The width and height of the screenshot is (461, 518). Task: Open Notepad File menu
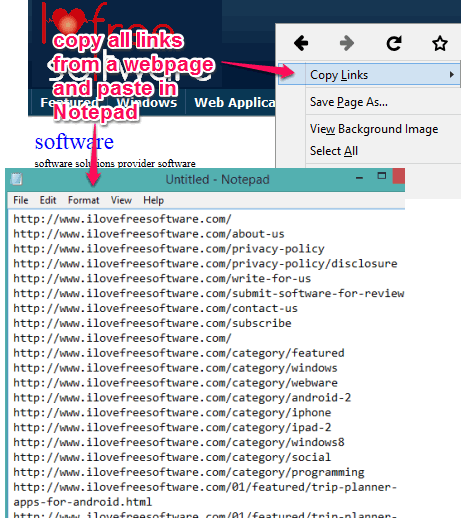tap(21, 200)
